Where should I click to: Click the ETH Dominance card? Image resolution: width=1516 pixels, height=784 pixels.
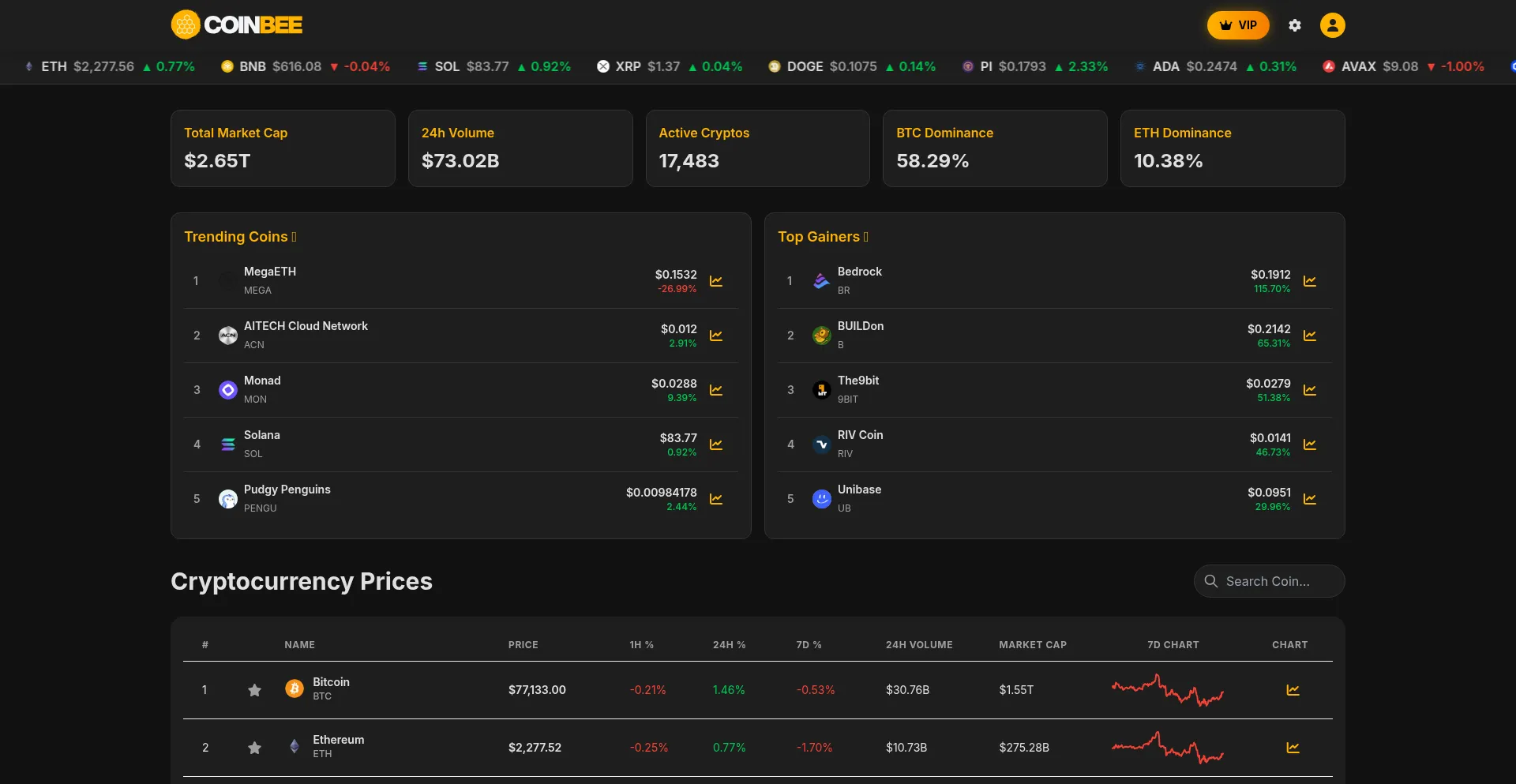tap(1233, 148)
